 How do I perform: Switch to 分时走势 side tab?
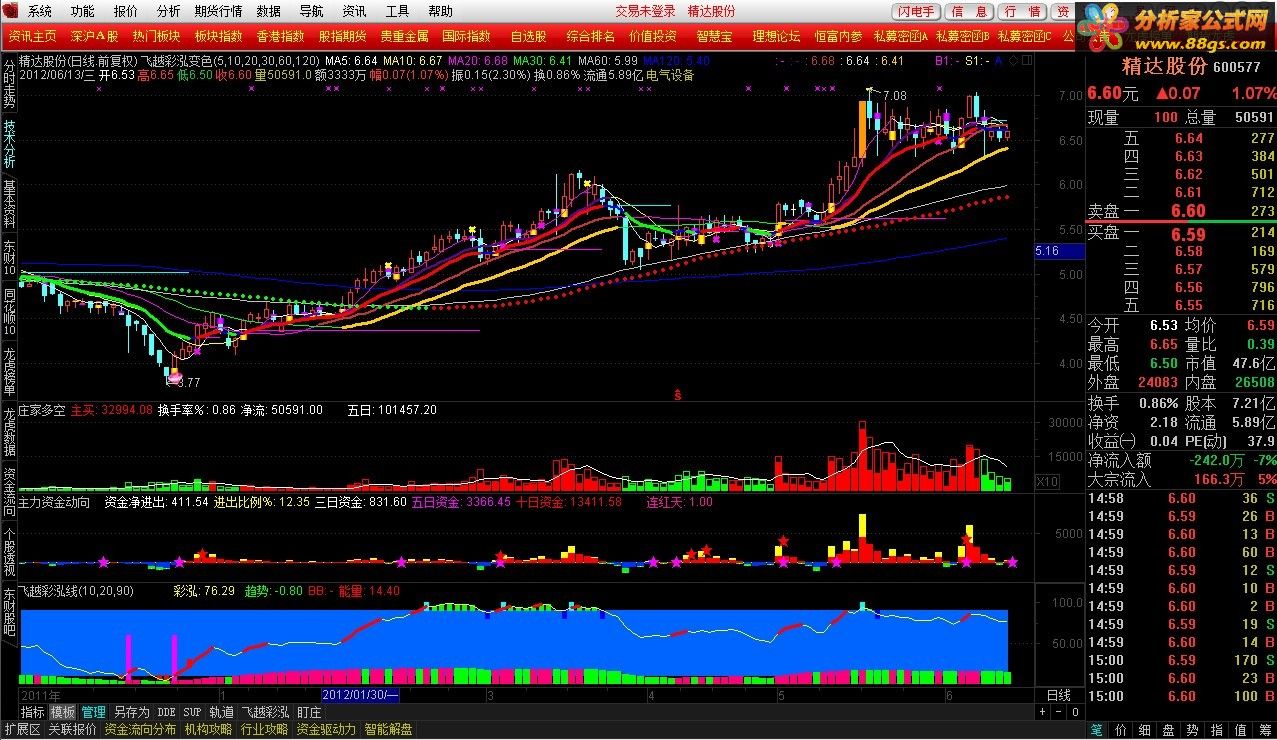(9, 83)
